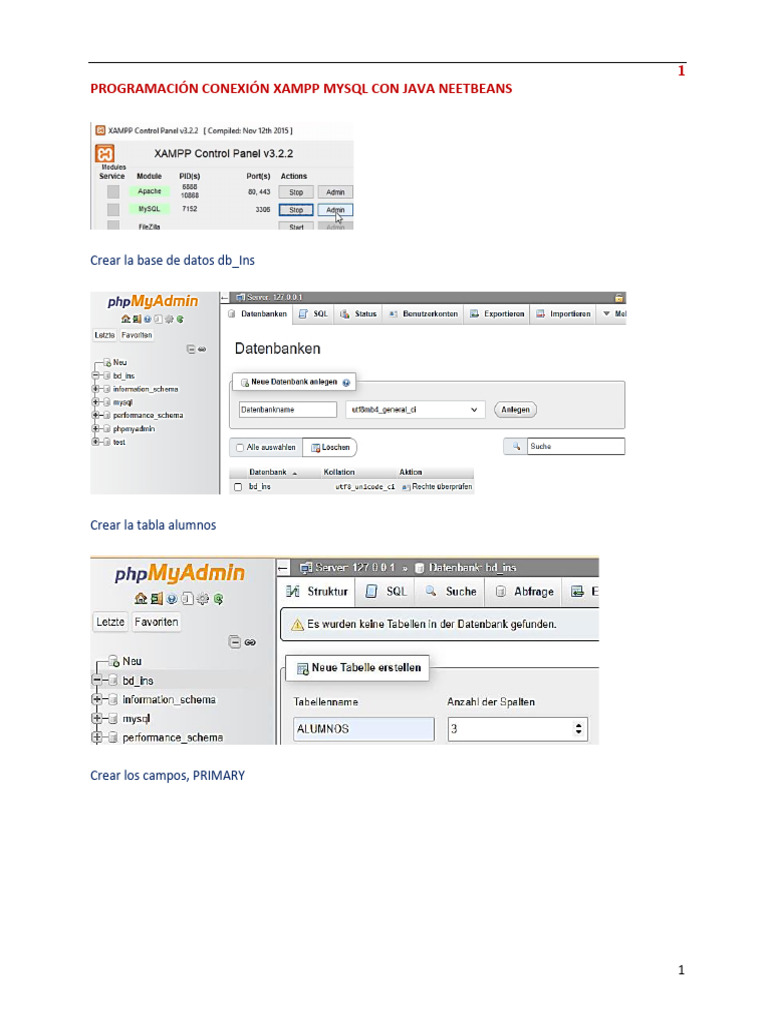
Task: Check the bd_ins row checkbox
Action: (x=238, y=487)
